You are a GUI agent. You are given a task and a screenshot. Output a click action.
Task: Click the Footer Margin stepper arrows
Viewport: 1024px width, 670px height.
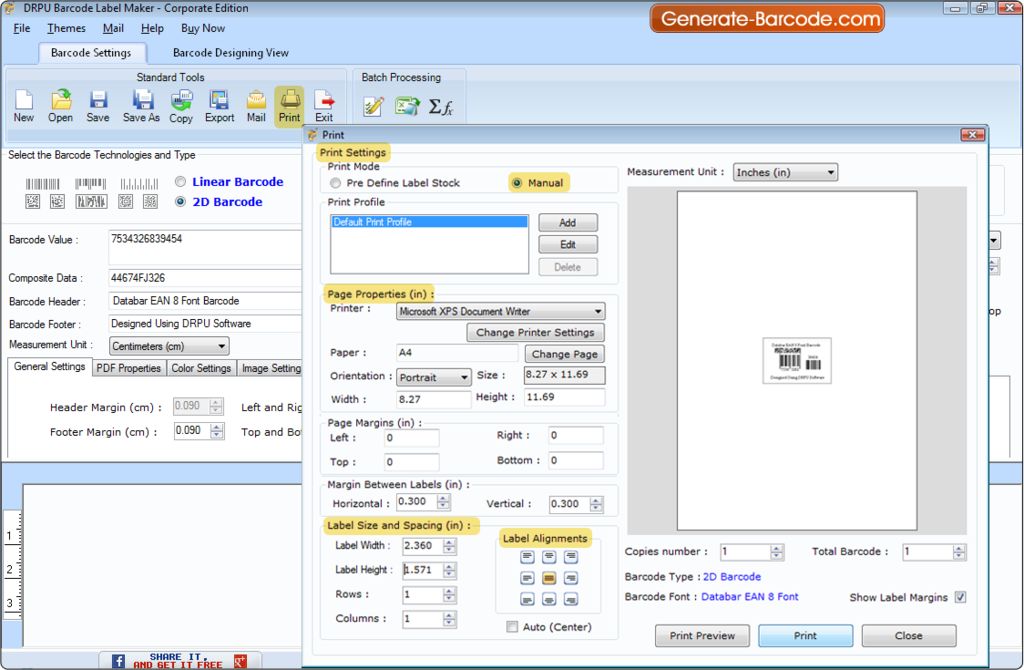coord(217,431)
